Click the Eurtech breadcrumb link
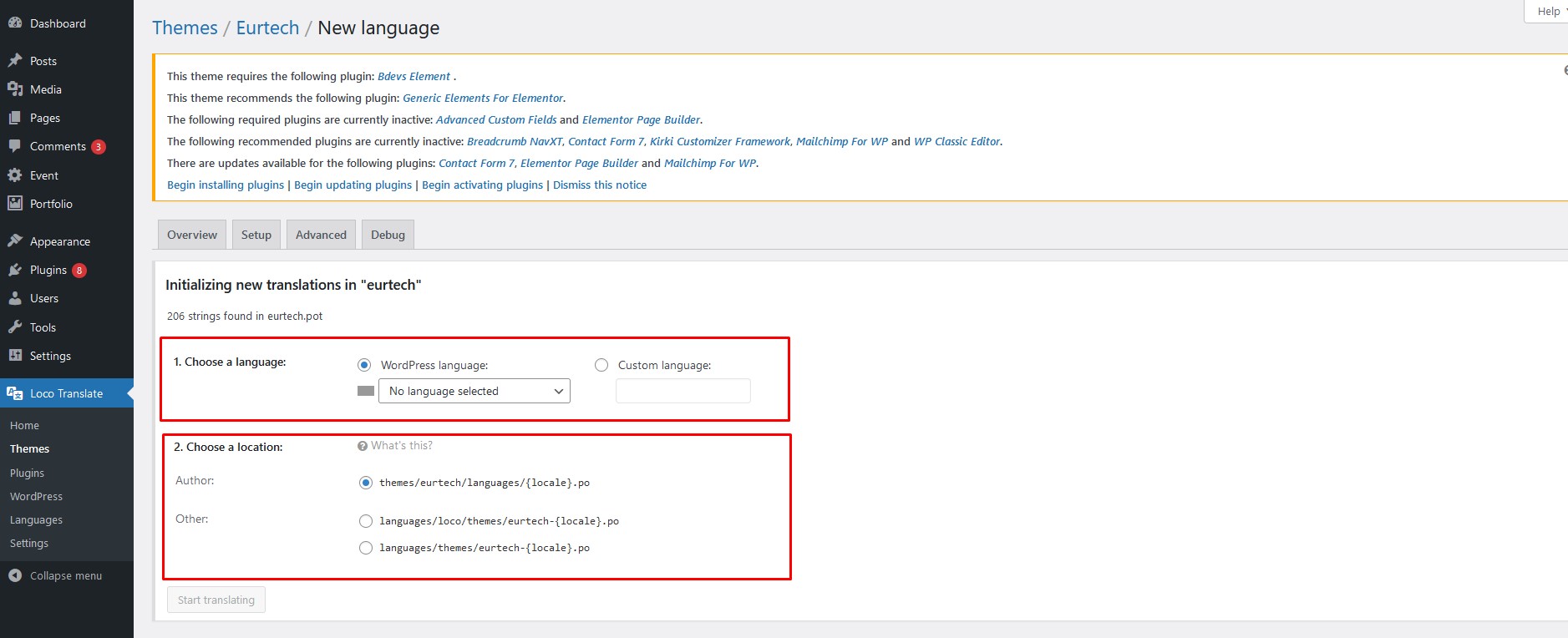Image resolution: width=1568 pixels, height=638 pixels. click(x=267, y=28)
